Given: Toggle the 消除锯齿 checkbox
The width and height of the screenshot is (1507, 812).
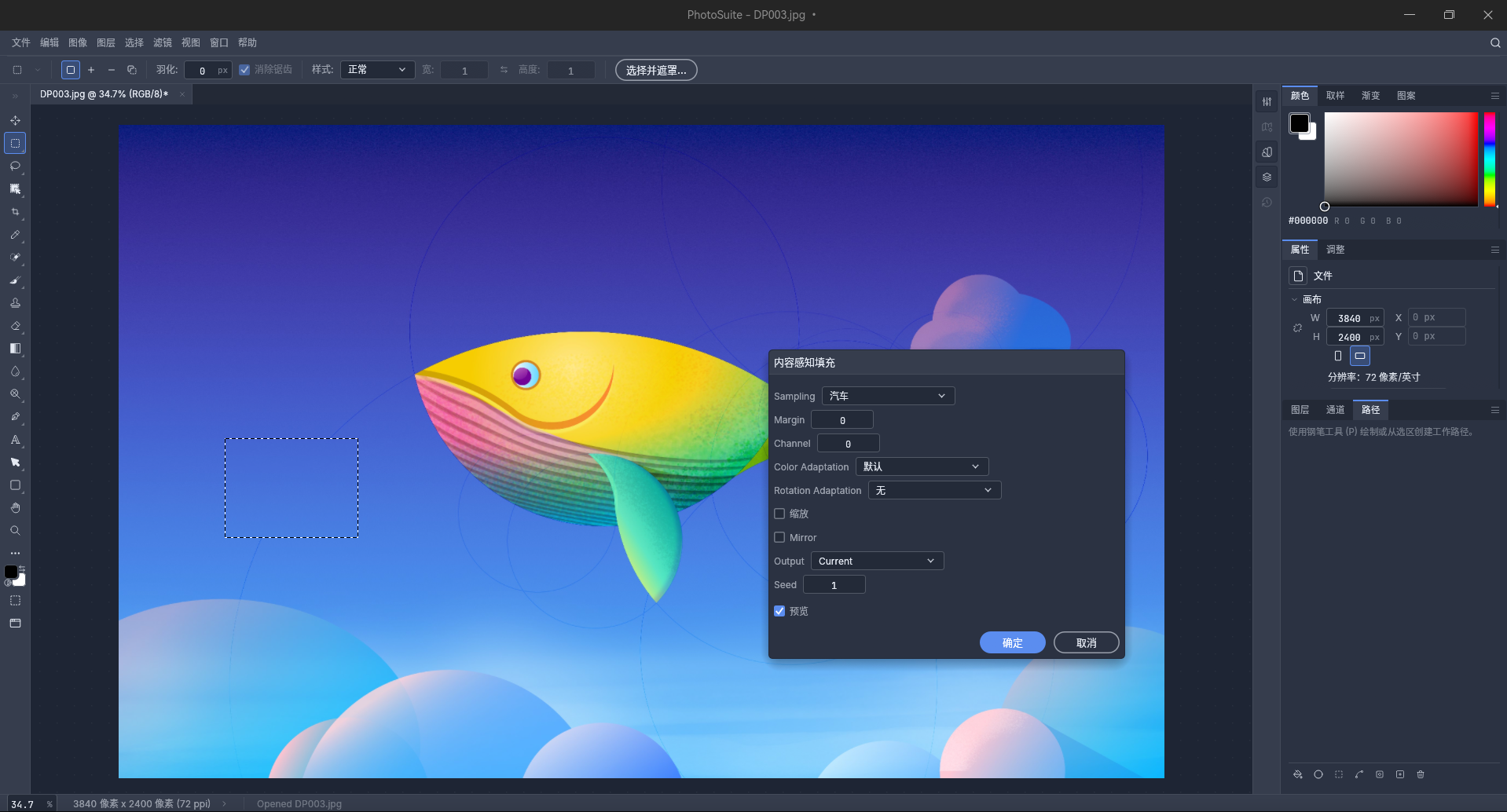Looking at the screenshot, I should (x=244, y=70).
